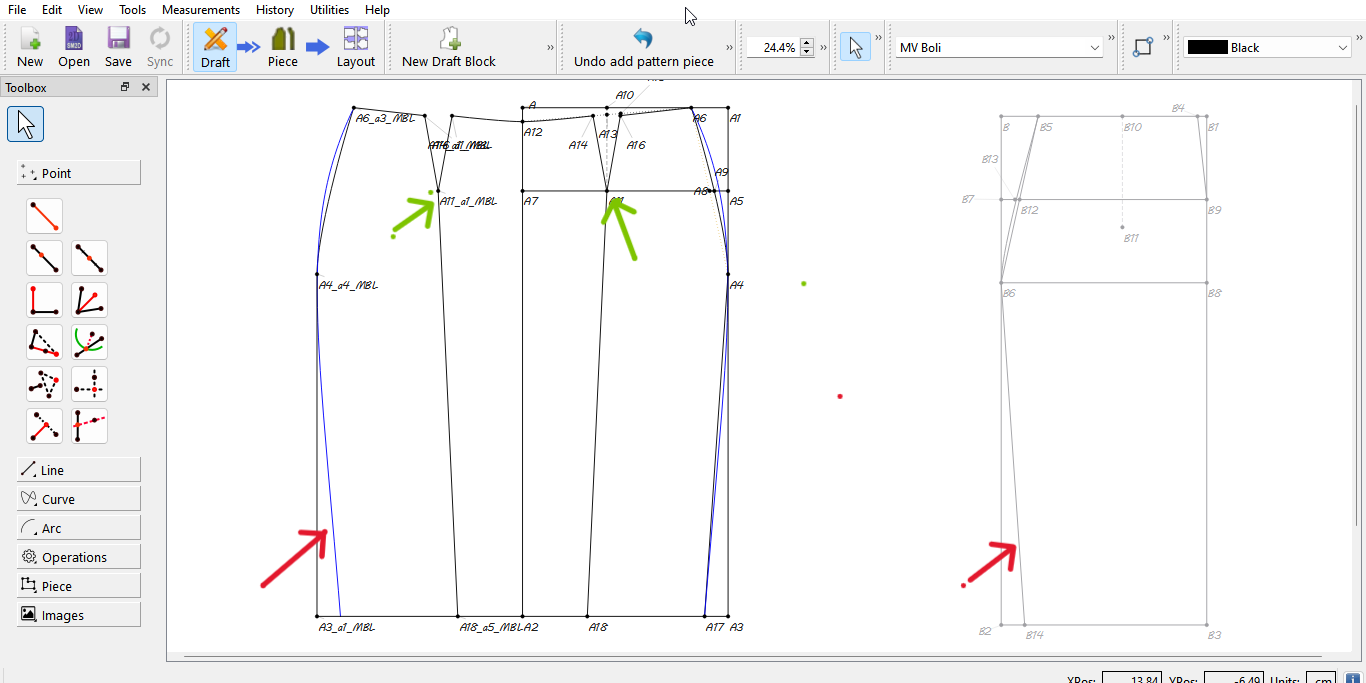Expand the Operations tools section

[79, 557]
